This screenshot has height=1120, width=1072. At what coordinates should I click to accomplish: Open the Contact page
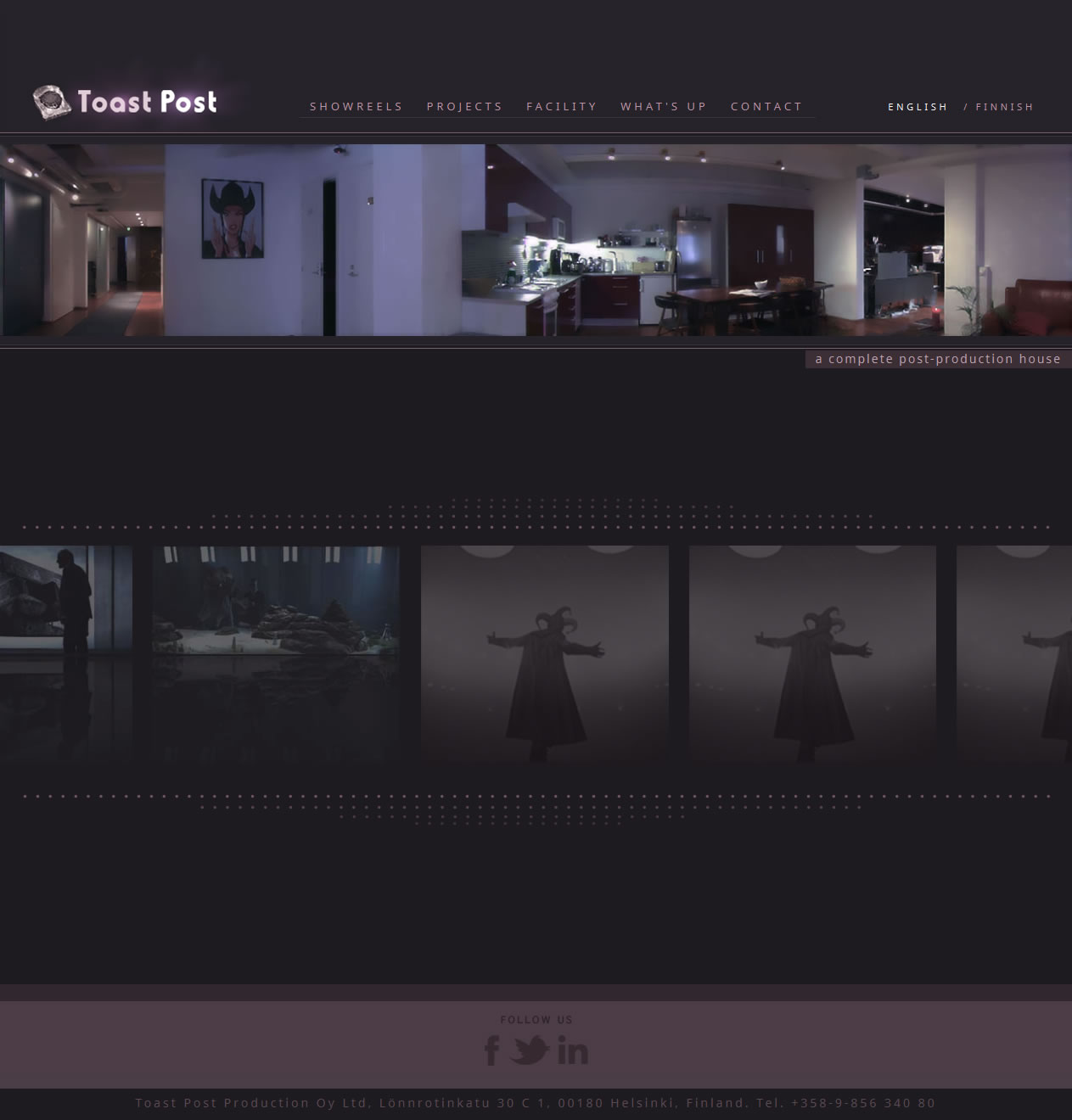pyautogui.click(x=766, y=107)
